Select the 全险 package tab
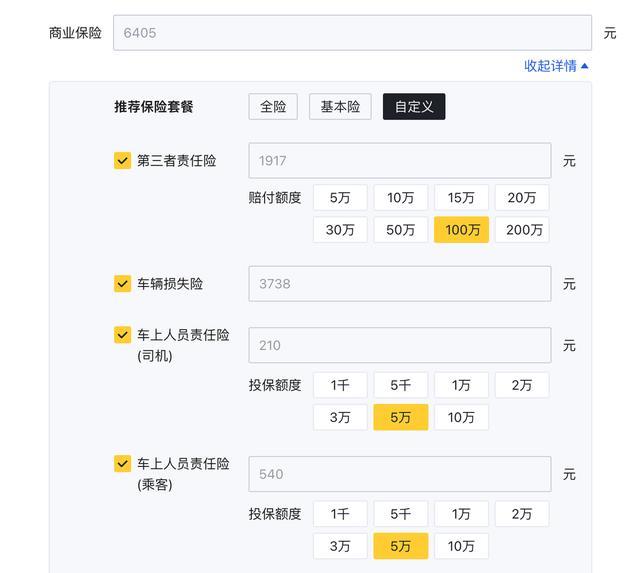This screenshot has width=640, height=573. coord(273,107)
